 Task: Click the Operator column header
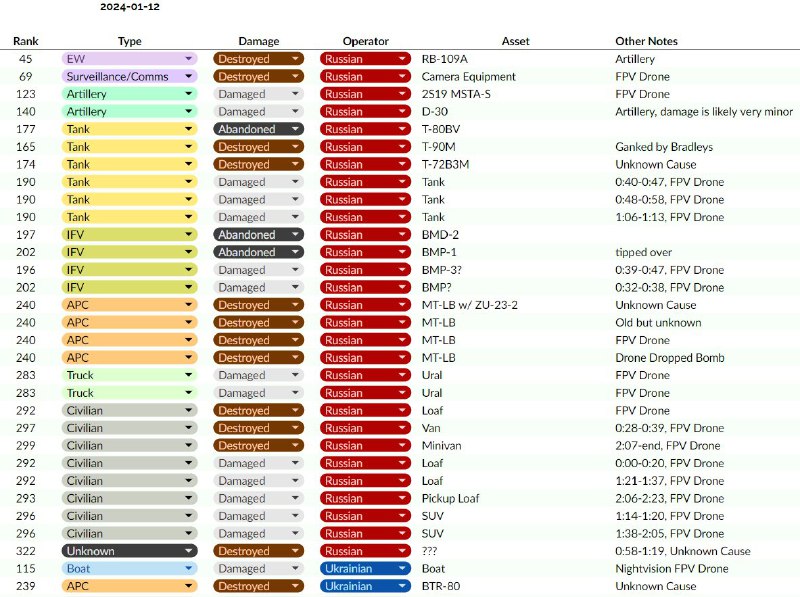click(x=365, y=41)
